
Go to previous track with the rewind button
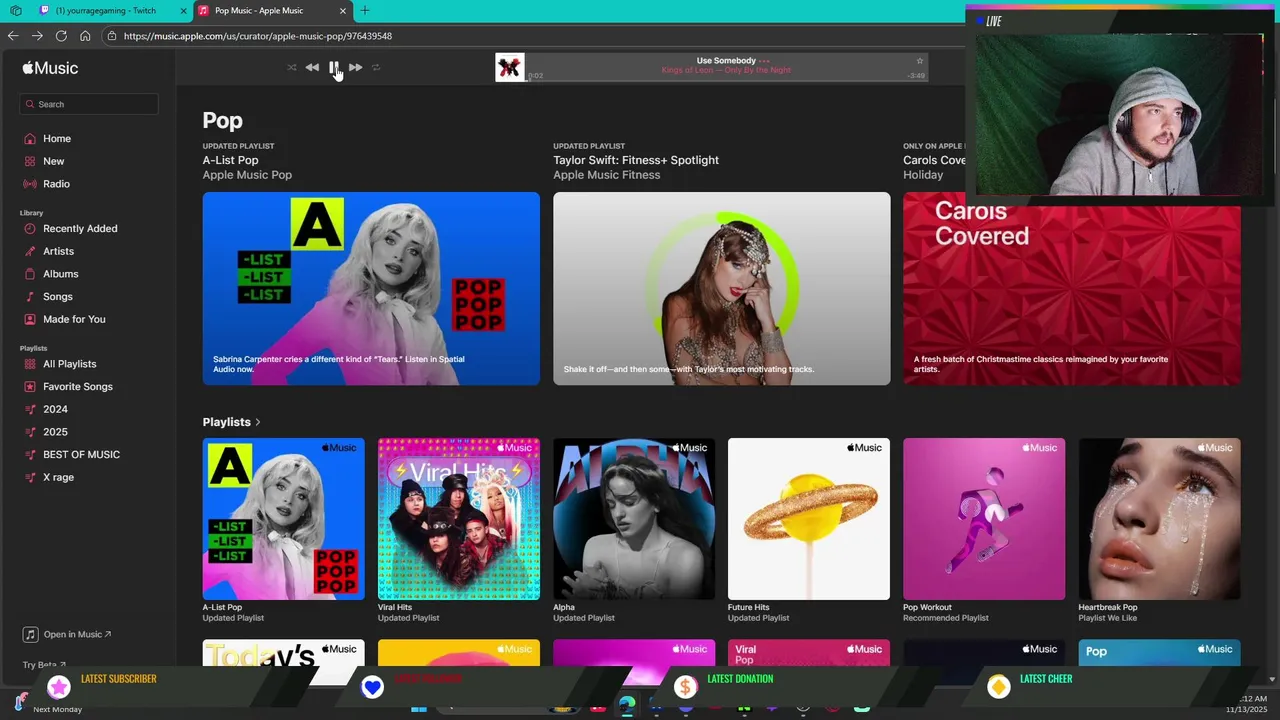pos(312,67)
